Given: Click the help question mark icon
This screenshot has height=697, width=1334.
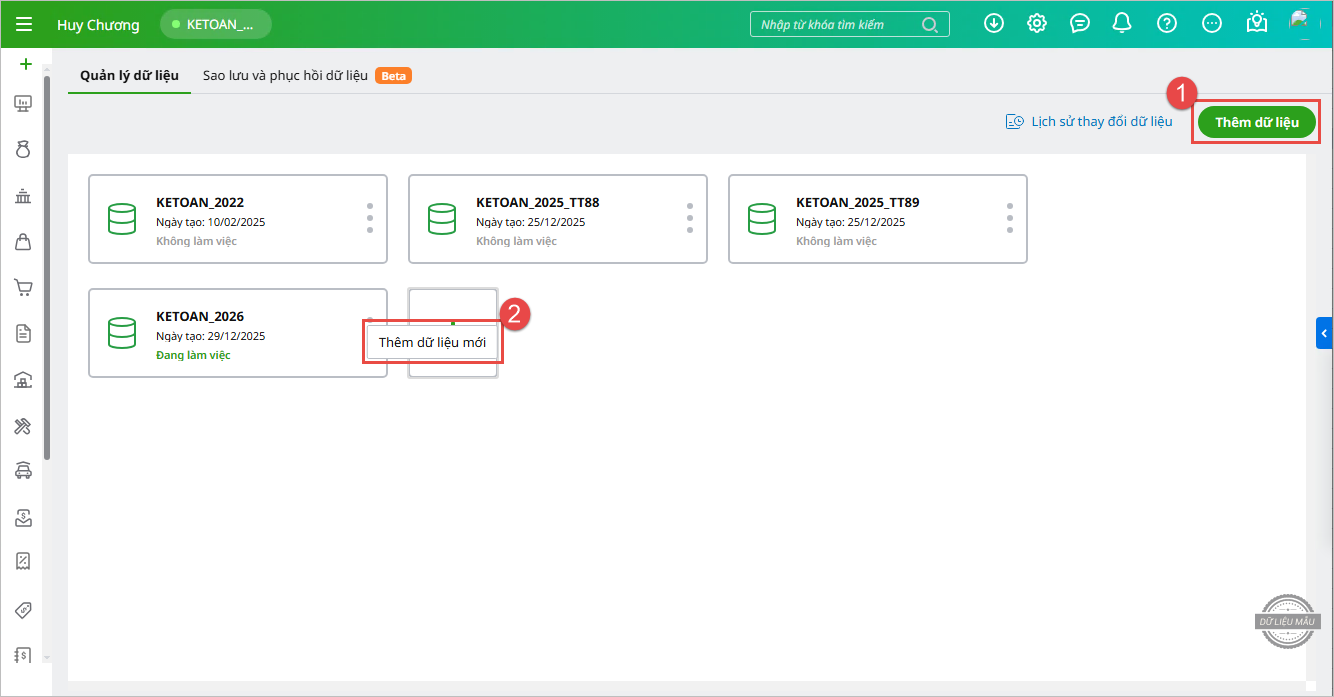Looking at the screenshot, I should pyautogui.click(x=1166, y=24).
